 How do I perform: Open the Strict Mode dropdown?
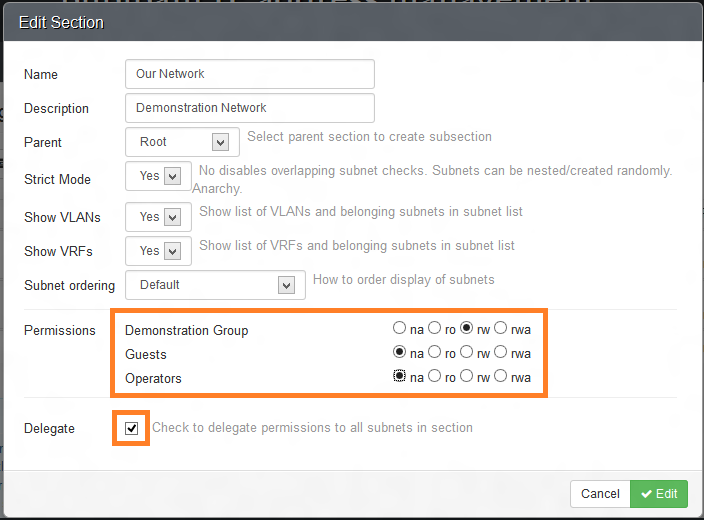coord(158,176)
